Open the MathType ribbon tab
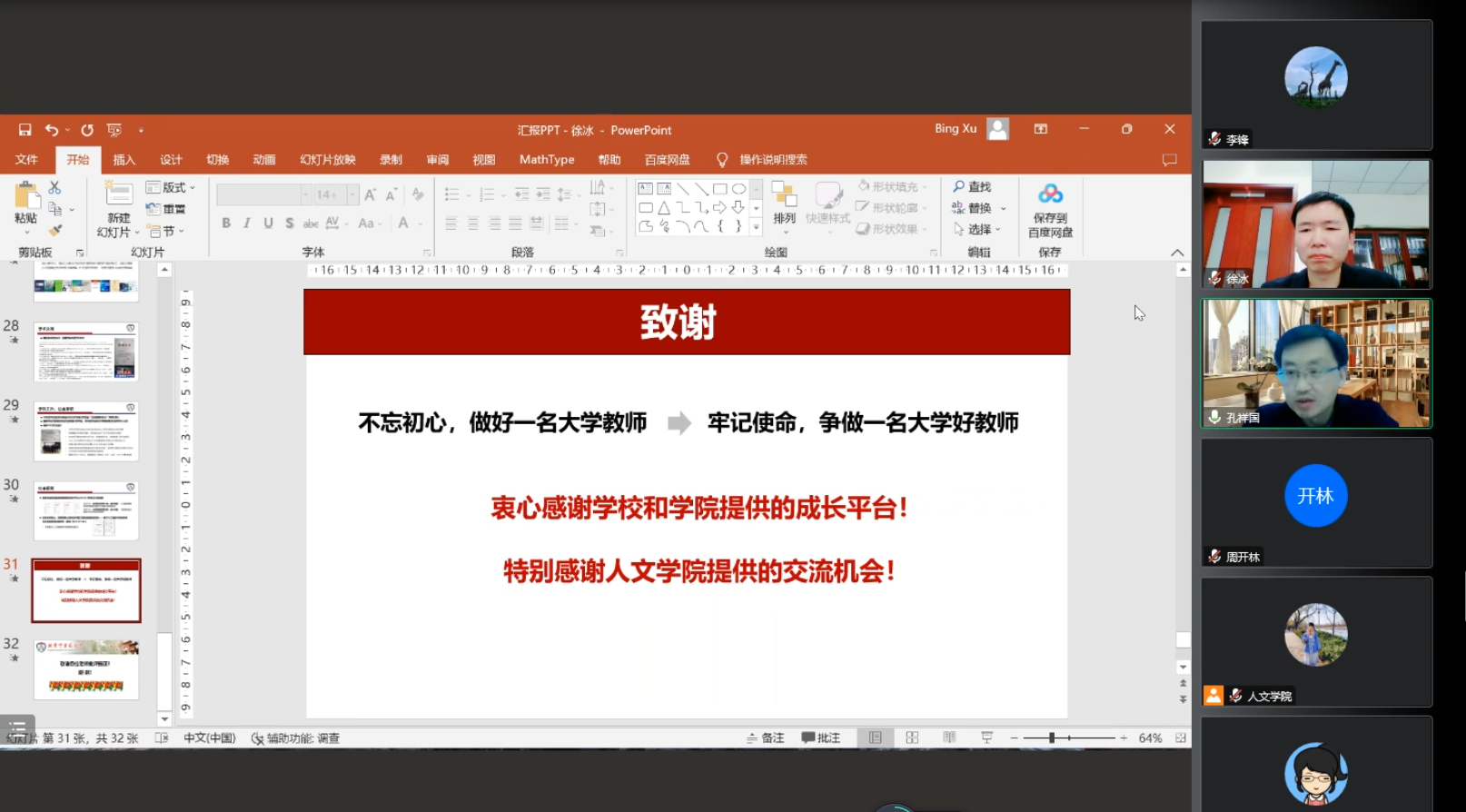This screenshot has height=812, width=1466. [x=547, y=160]
